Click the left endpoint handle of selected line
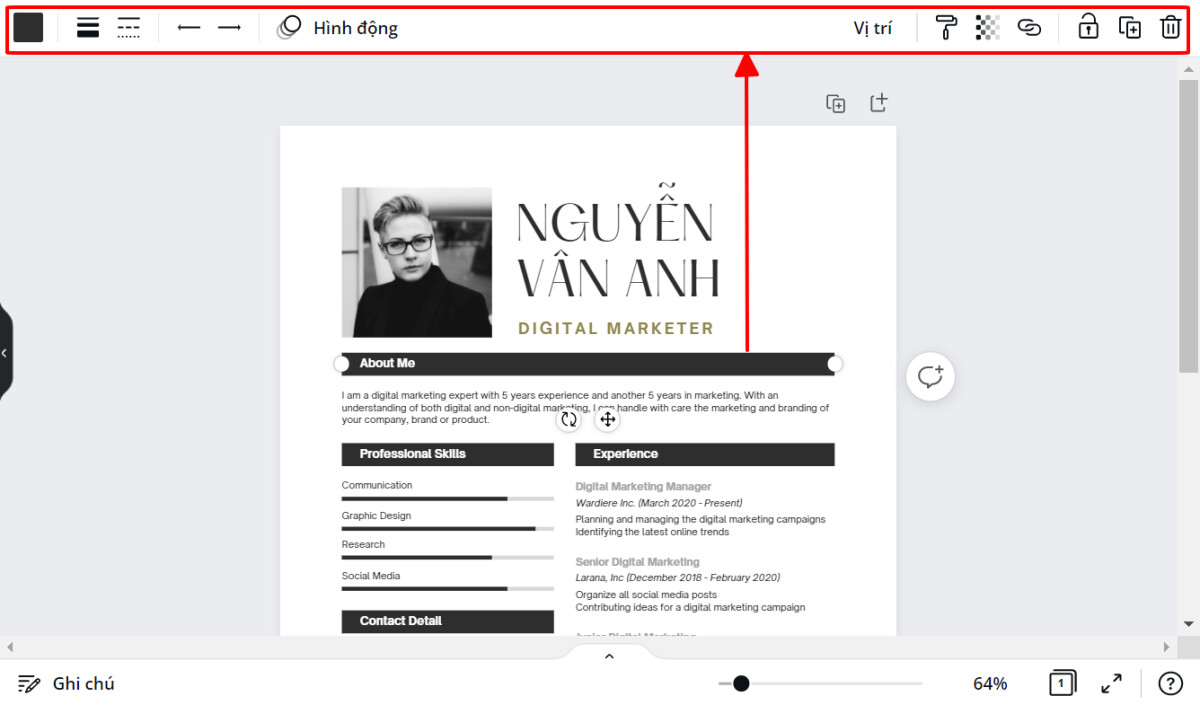Viewport: 1200px width, 705px height. (x=341, y=364)
